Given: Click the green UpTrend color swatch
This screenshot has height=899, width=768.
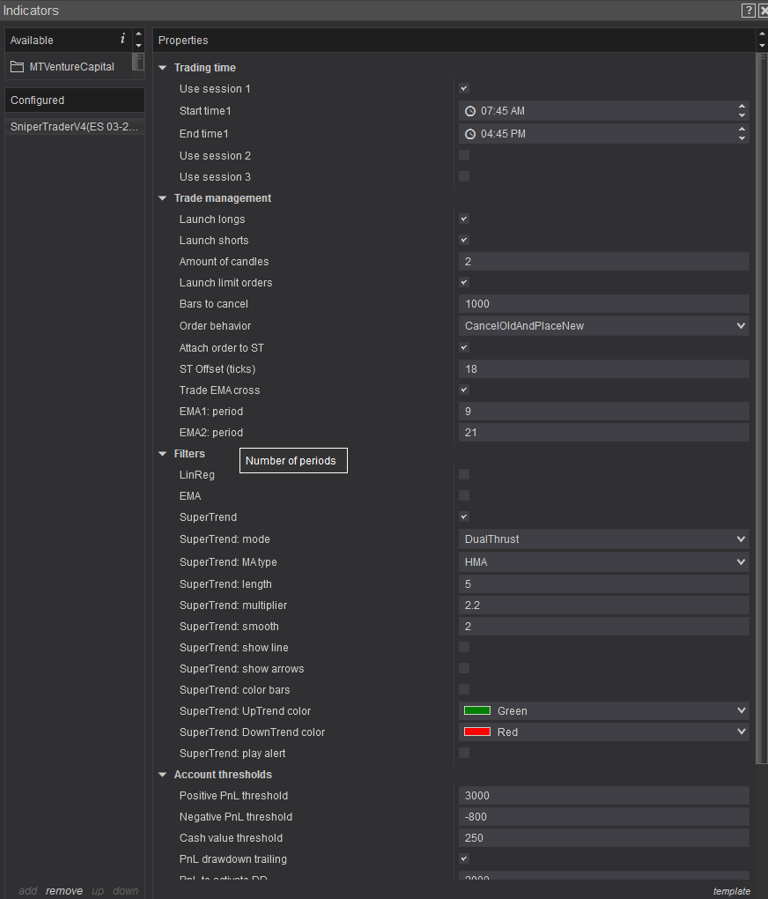Looking at the screenshot, I should coord(477,711).
